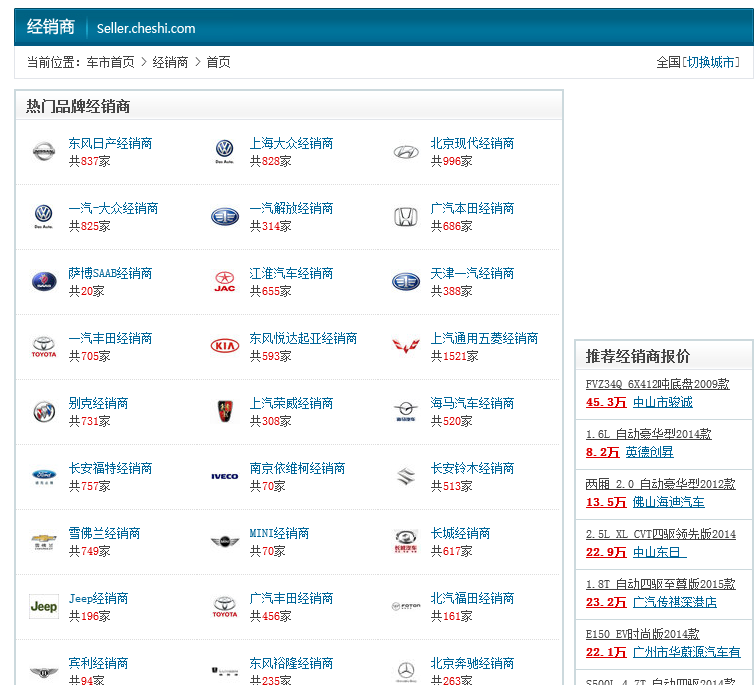
Task: Click the Roewe logo for 上汽荣威
Action: pos(225,412)
